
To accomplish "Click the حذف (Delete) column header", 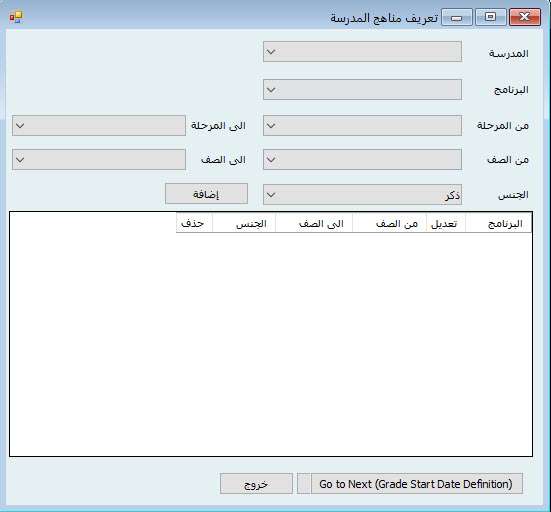I will 194,223.
